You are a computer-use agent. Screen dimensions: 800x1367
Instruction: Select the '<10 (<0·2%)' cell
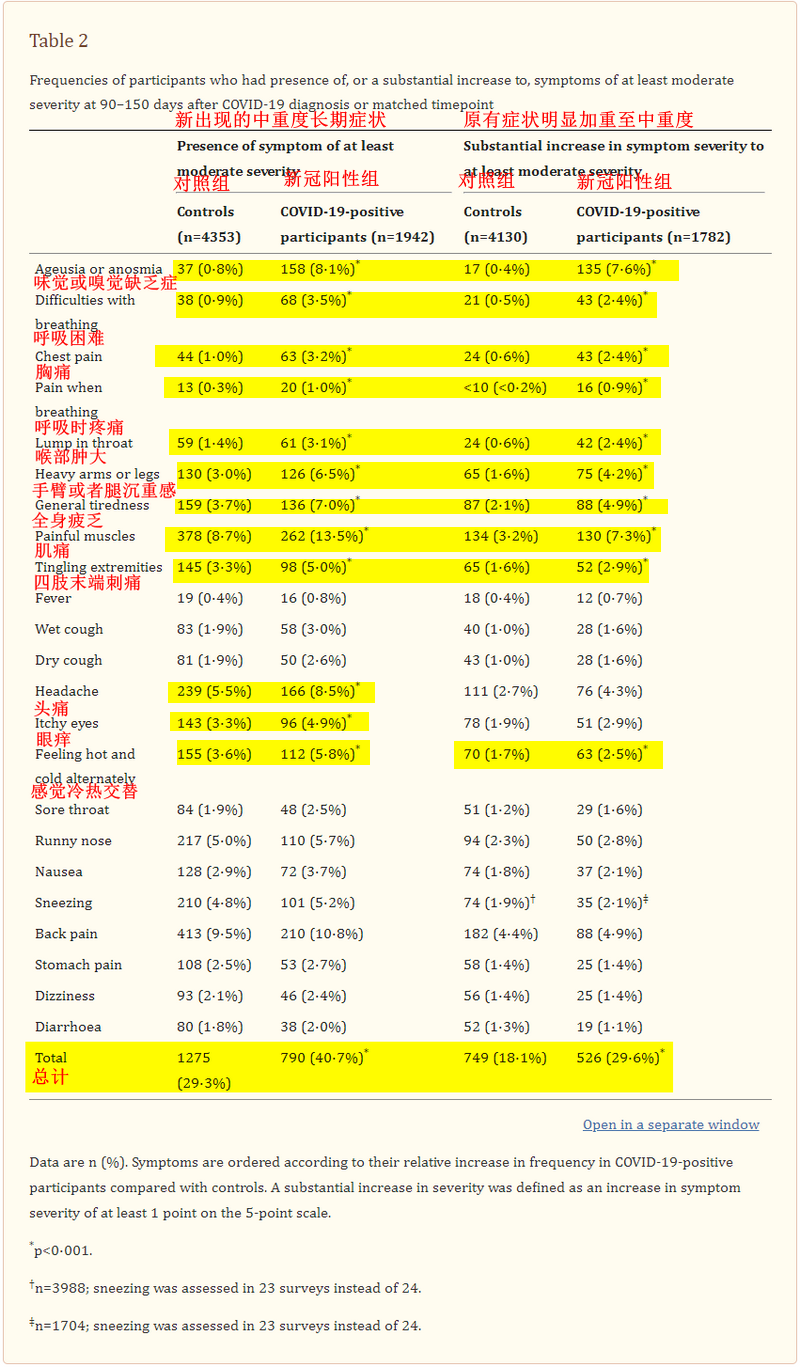[505, 388]
